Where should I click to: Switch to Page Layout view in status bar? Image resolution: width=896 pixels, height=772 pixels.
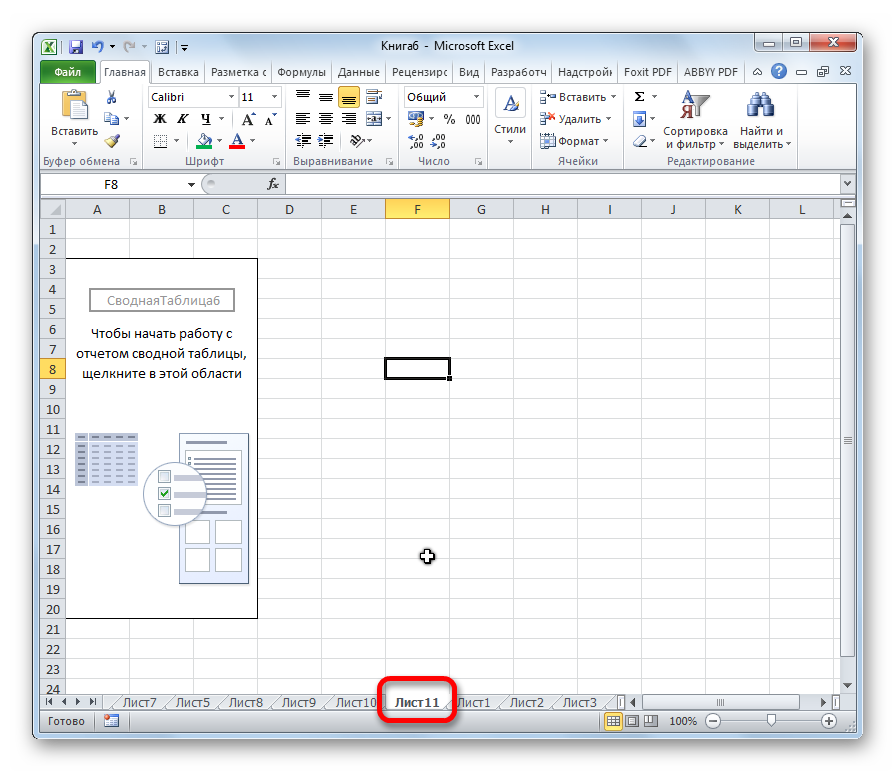click(x=632, y=721)
